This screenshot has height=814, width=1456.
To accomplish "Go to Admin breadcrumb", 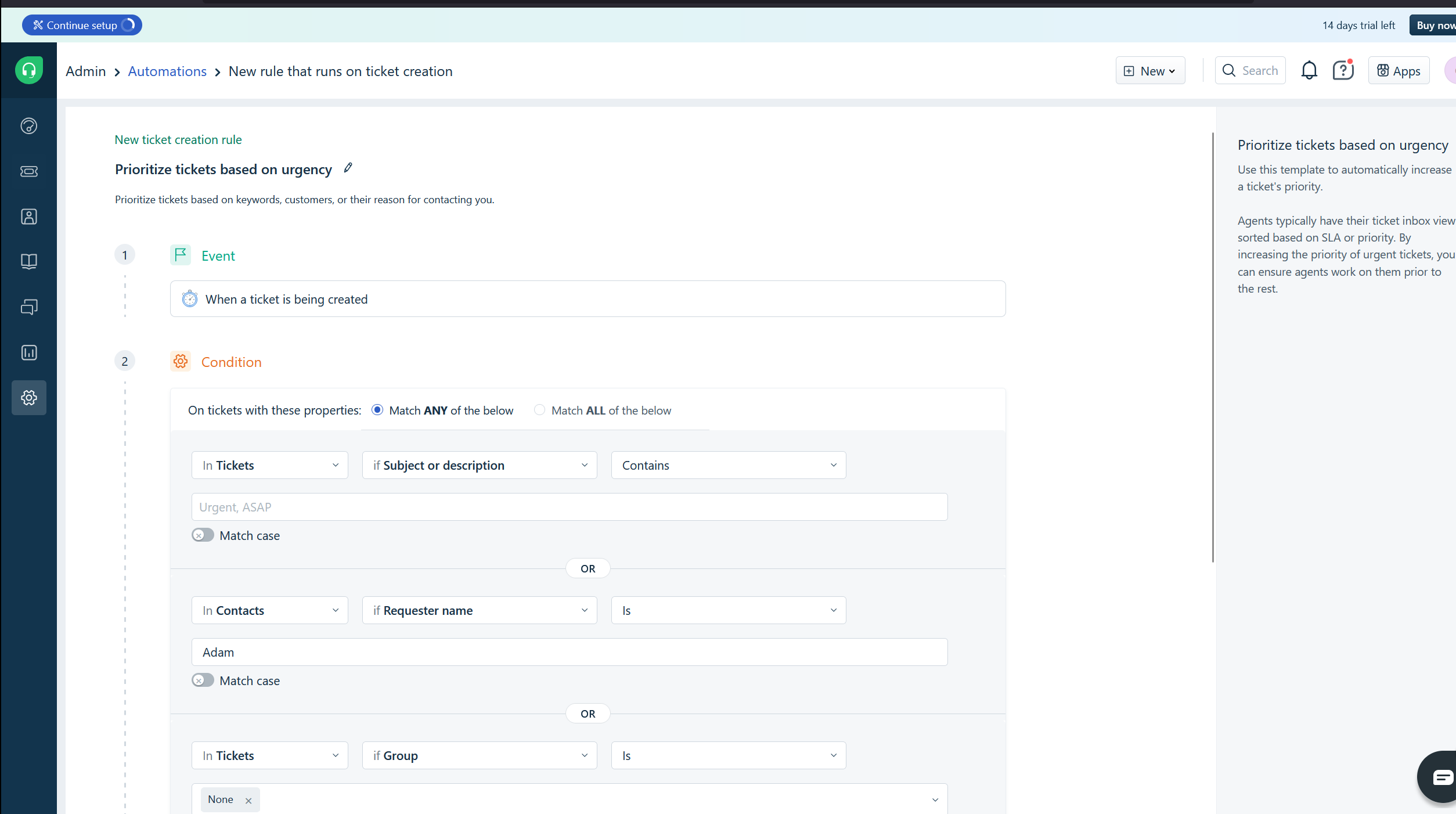I will coord(85,71).
